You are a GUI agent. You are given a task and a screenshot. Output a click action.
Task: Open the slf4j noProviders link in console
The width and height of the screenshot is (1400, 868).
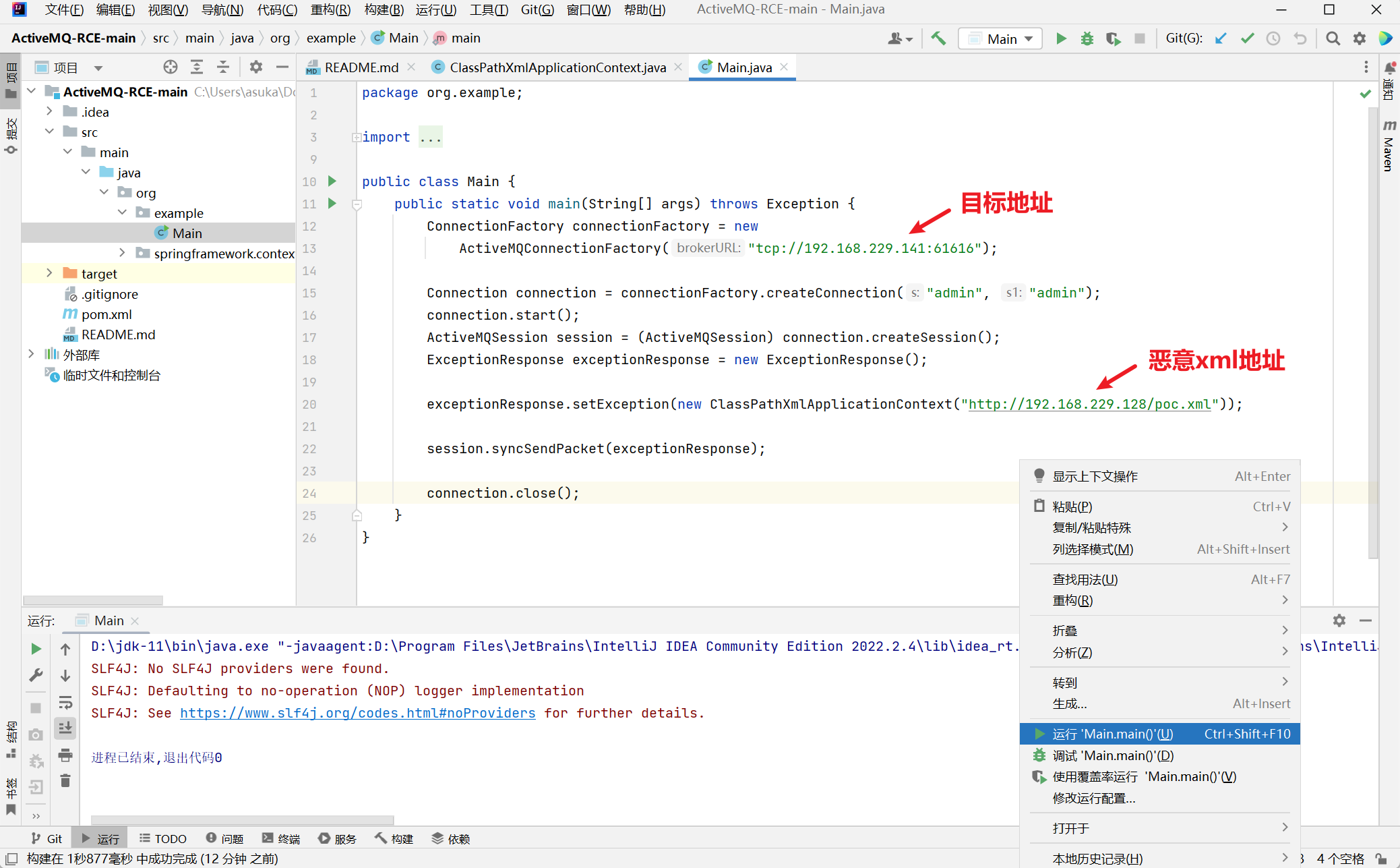pyautogui.click(x=357, y=713)
